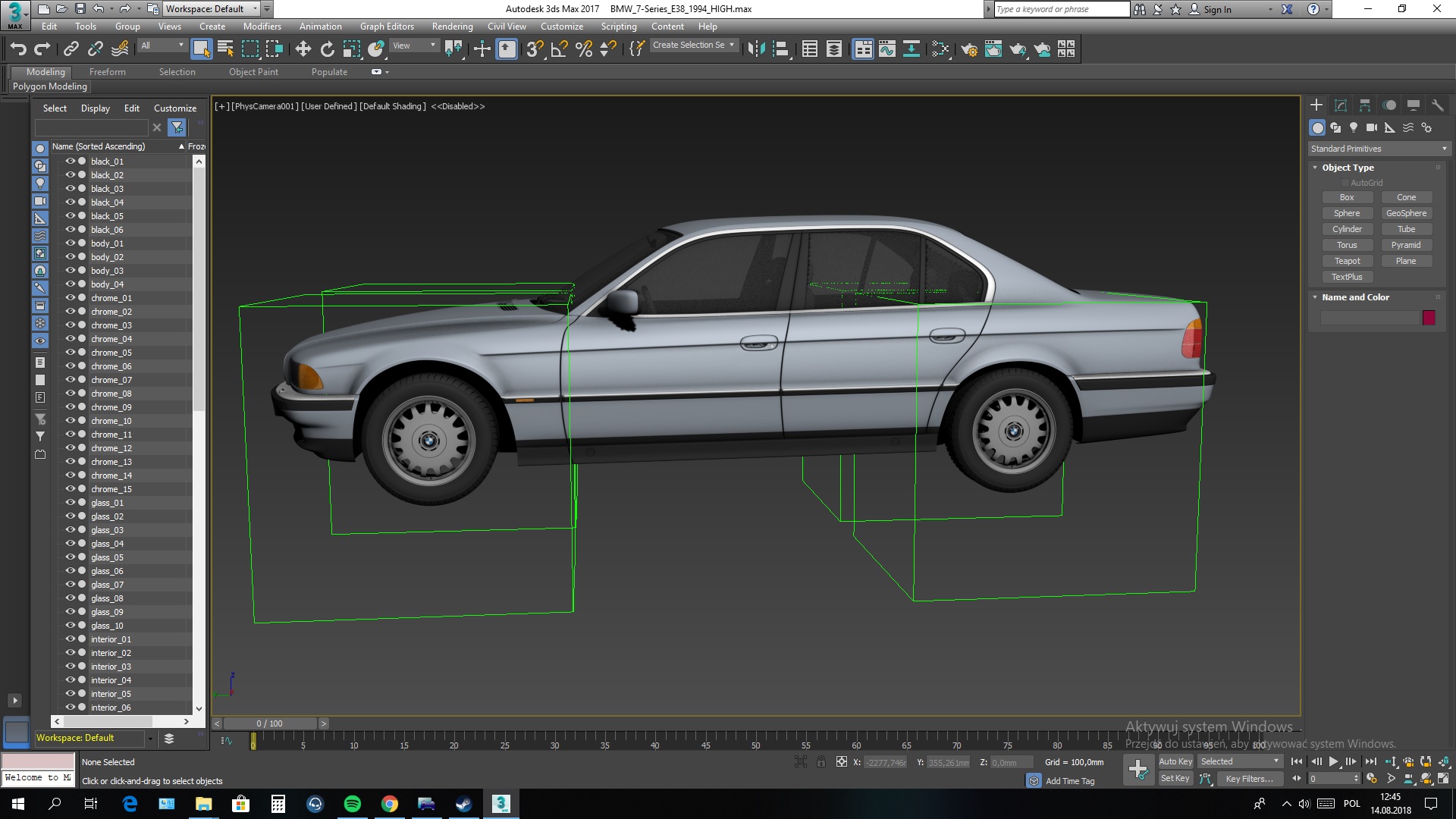Image resolution: width=1456 pixels, height=819 pixels.
Task: Switch to the Object Paint ribbon tab
Action: pos(253,72)
